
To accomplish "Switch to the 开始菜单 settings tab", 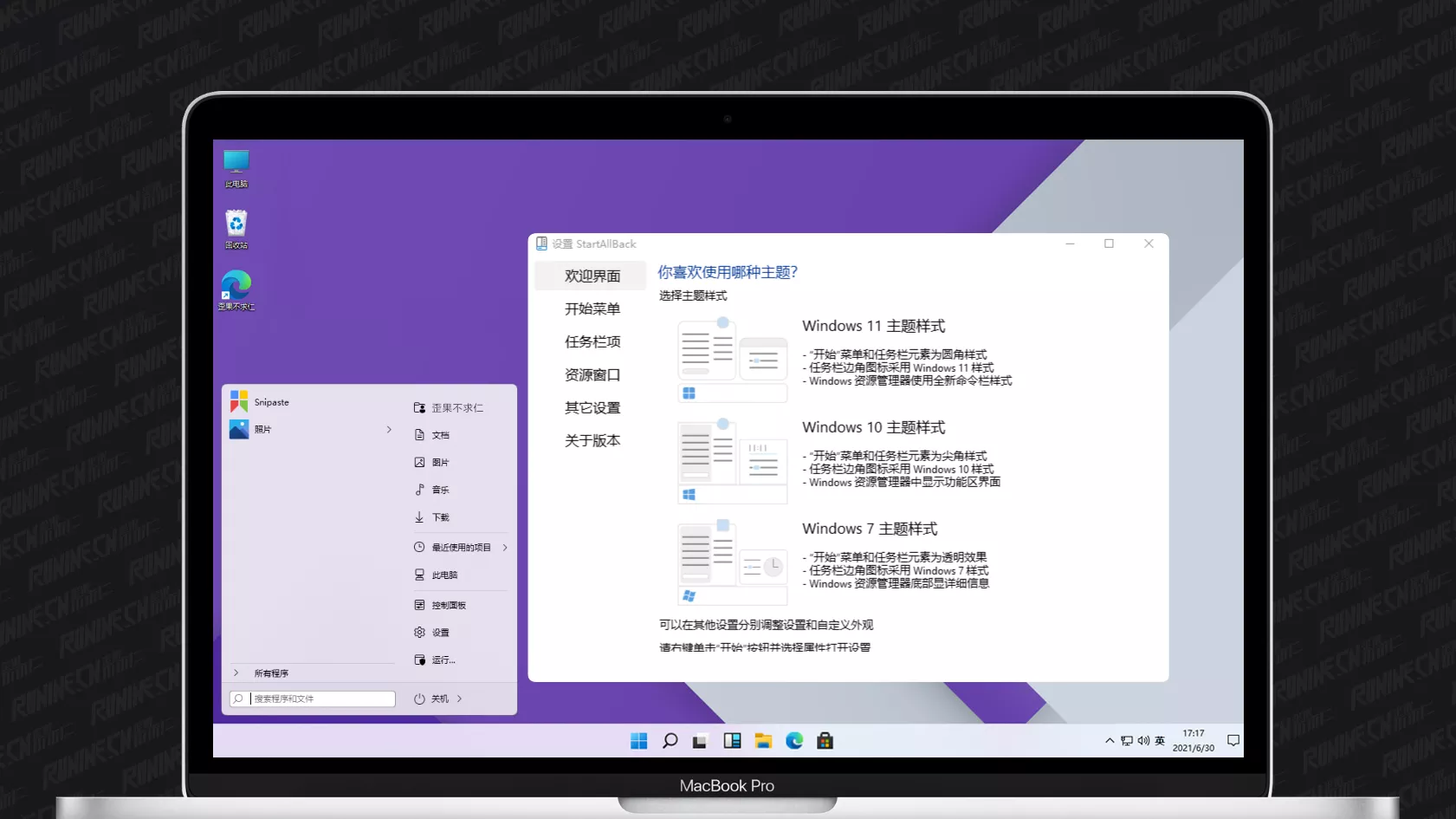I will point(592,309).
